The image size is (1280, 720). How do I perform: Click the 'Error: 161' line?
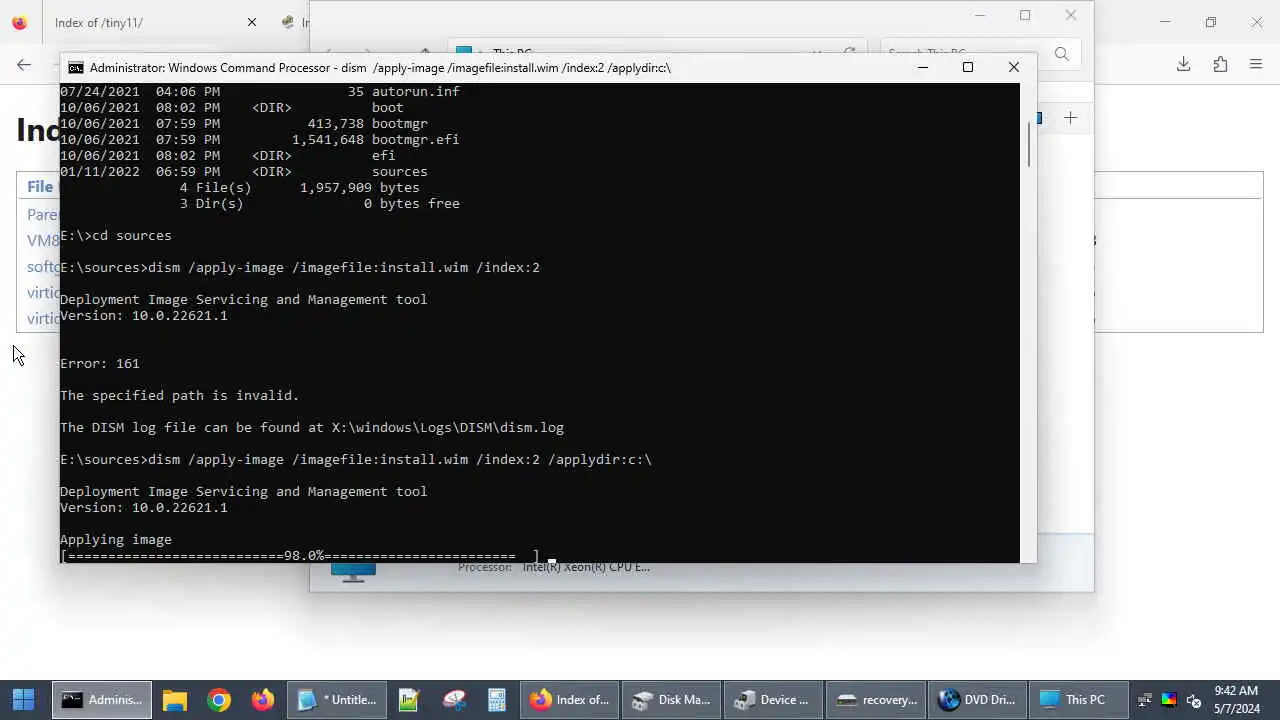click(x=100, y=364)
